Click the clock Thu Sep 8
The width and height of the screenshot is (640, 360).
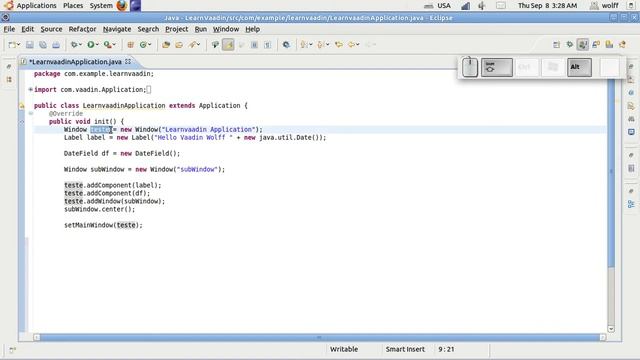(547, 6)
